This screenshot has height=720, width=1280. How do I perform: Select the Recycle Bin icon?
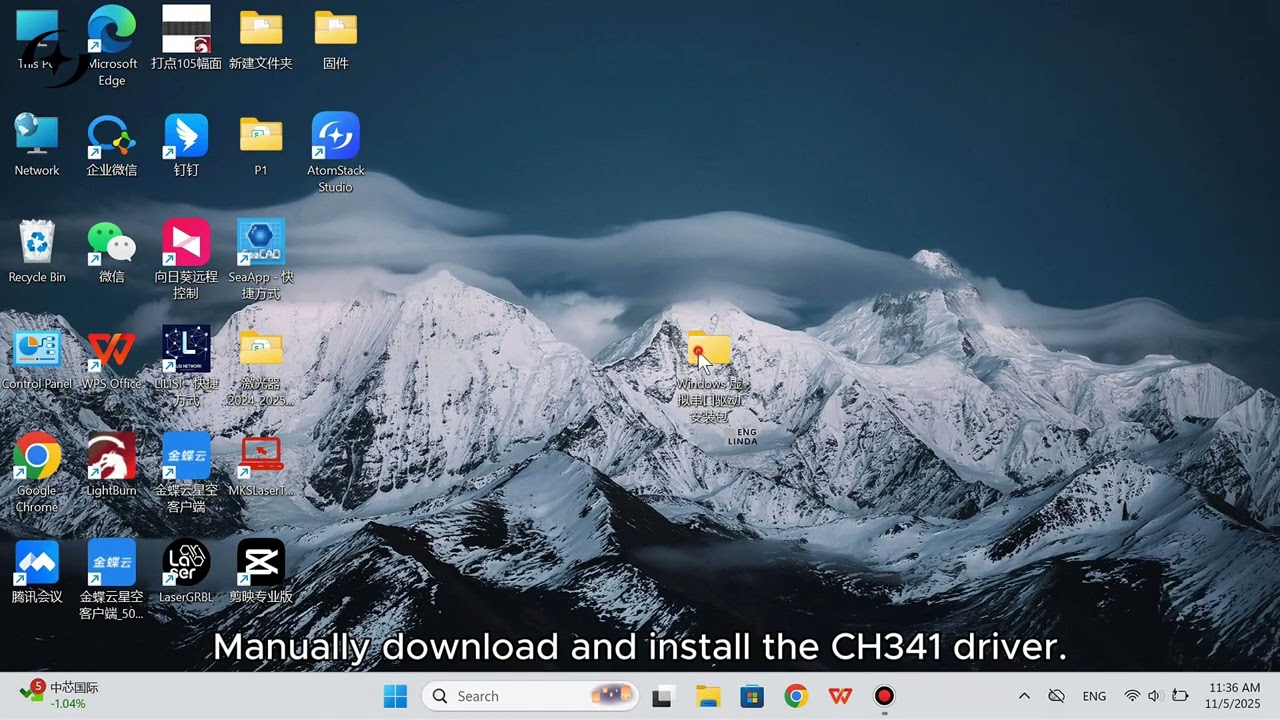coord(37,251)
